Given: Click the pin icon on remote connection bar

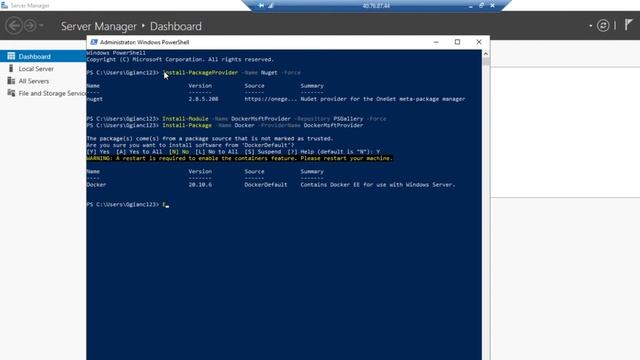Looking at the screenshot, I should (261, 5).
